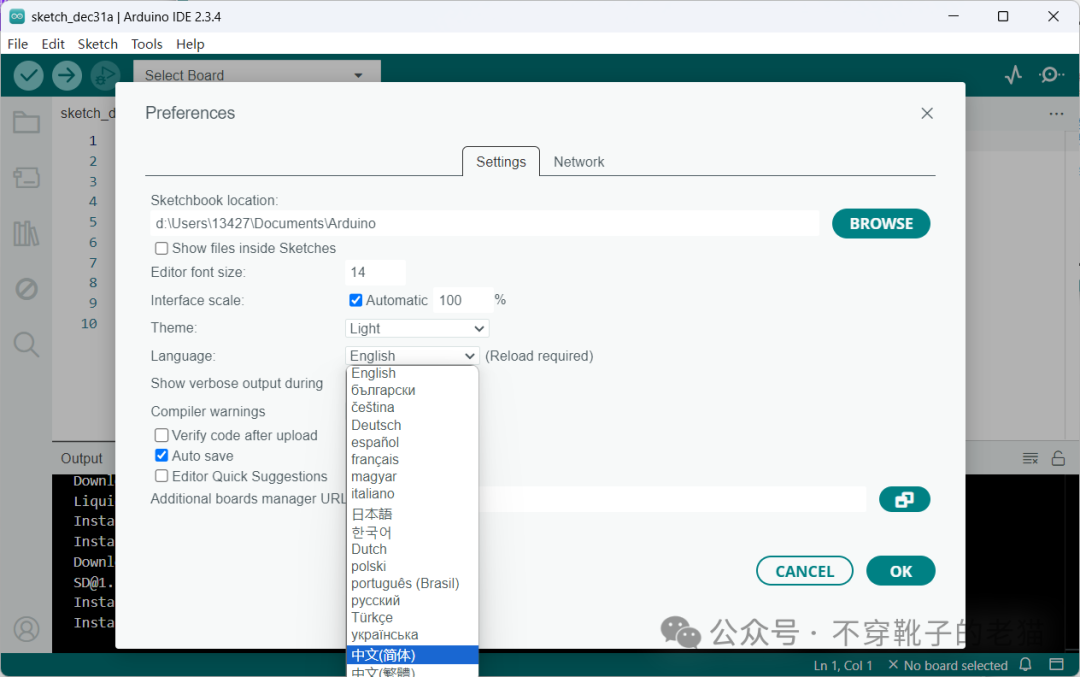Click the notifications bell in status bar
The height and width of the screenshot is (677, 1080).
pos(1025,665)
